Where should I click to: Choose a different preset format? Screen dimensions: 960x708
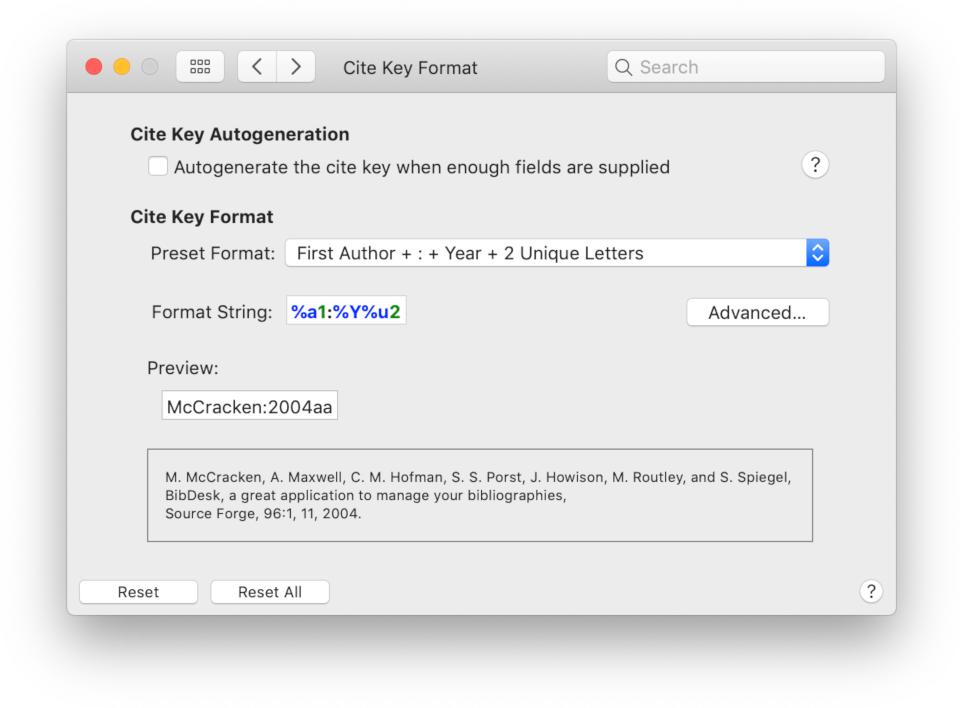point(556,253)
